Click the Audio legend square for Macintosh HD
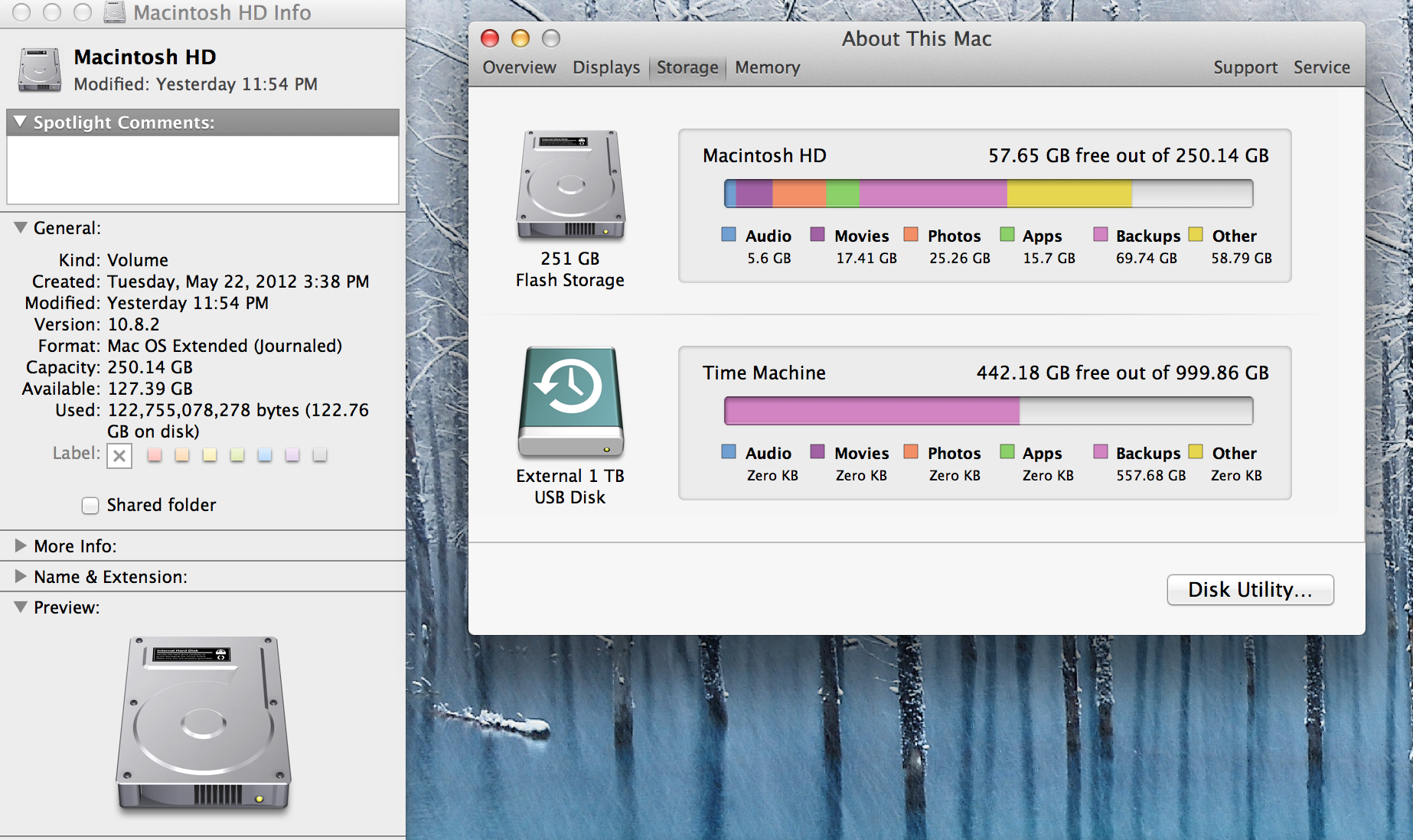 pyautogui.click(x=729, y=235)
